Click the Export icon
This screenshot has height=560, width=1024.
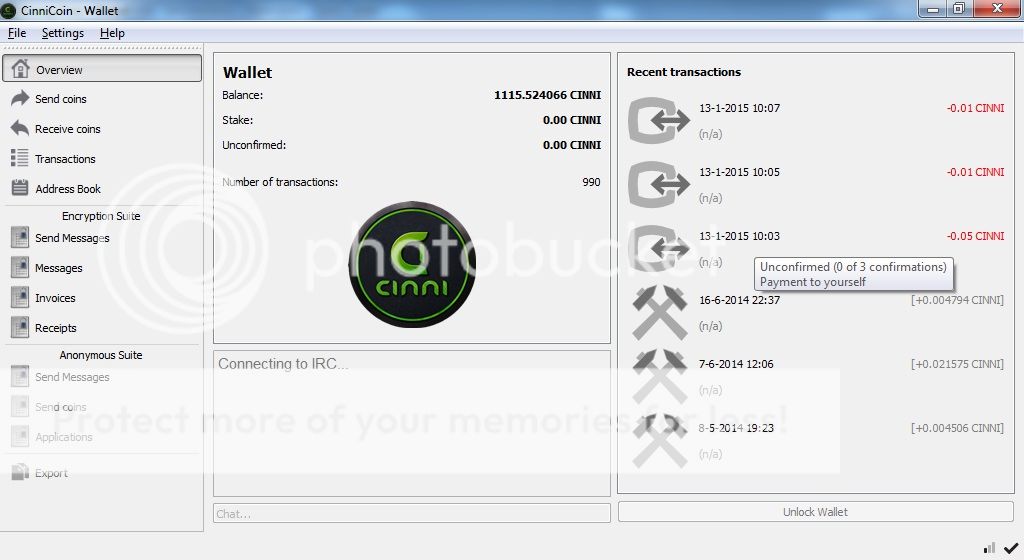[x=20, y=472]
